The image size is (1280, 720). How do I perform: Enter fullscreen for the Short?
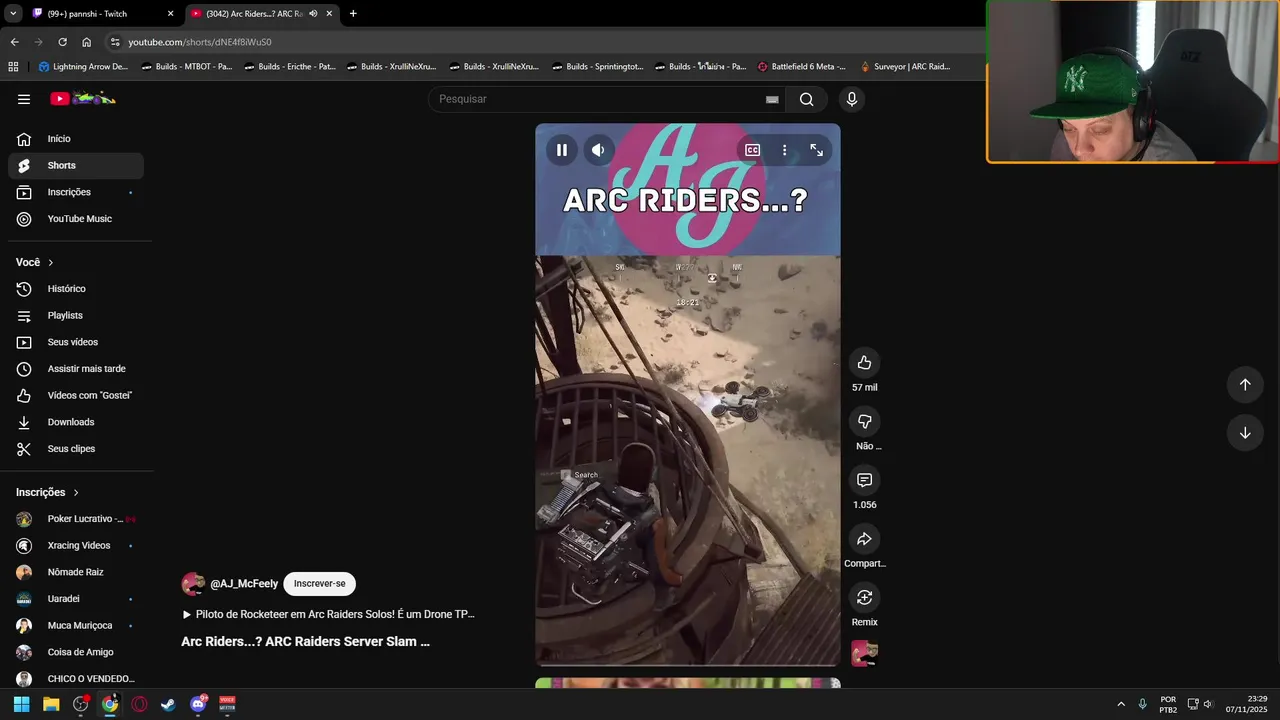click(x=817, y=150)
